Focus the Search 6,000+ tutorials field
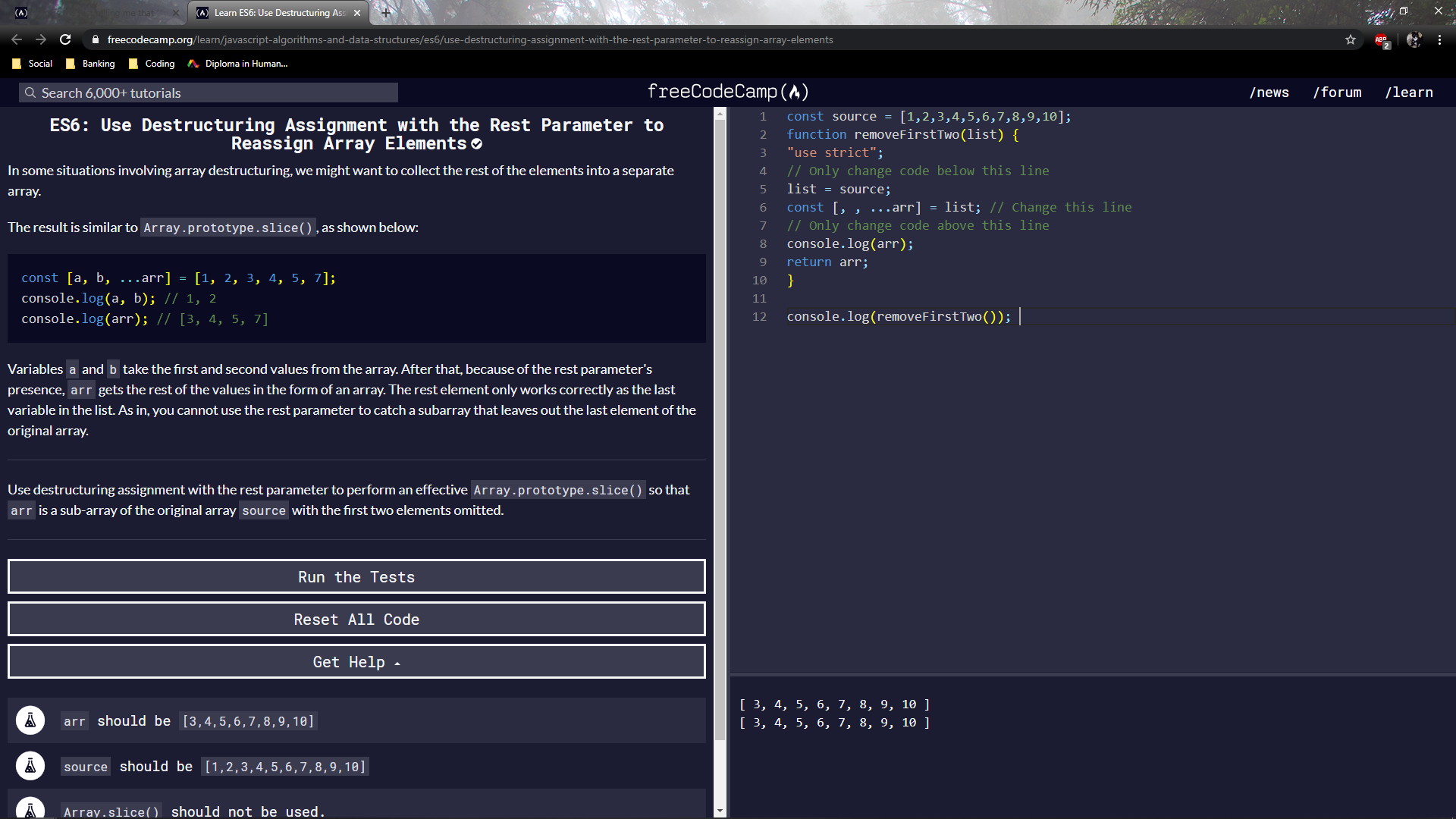 (209, 93)
